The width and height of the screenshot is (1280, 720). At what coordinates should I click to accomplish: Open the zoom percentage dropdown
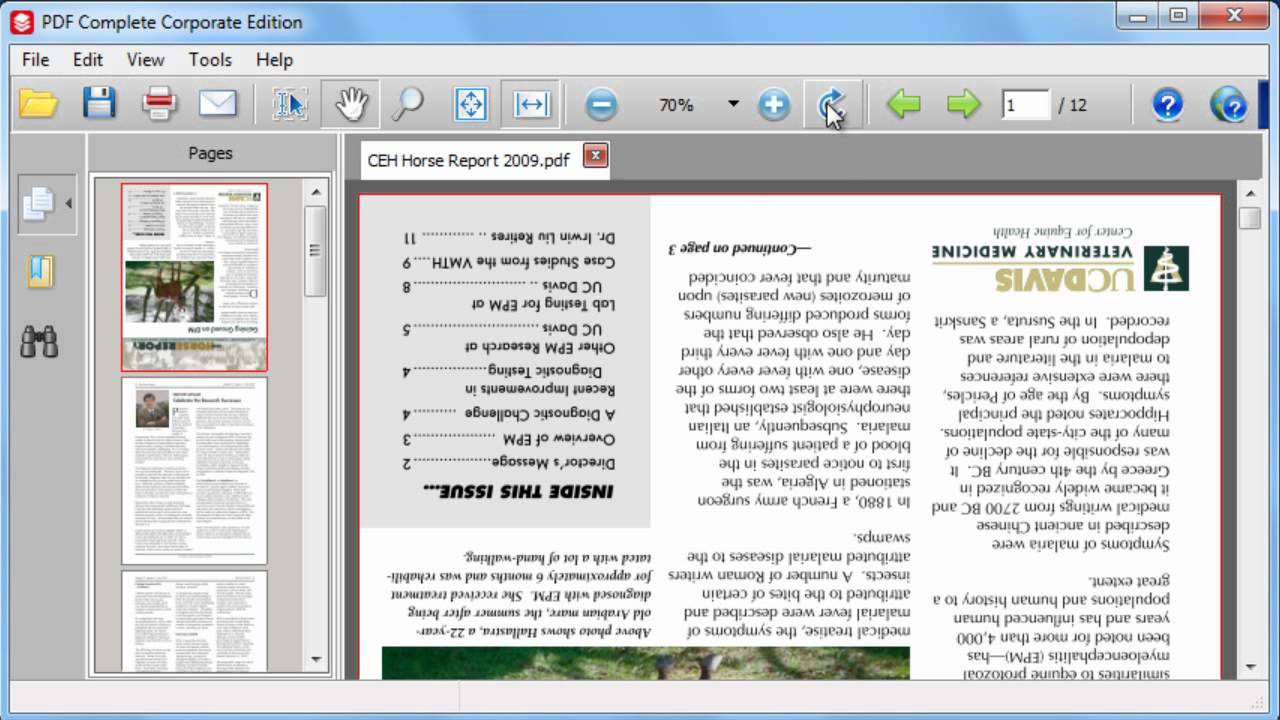click(733, 104)
